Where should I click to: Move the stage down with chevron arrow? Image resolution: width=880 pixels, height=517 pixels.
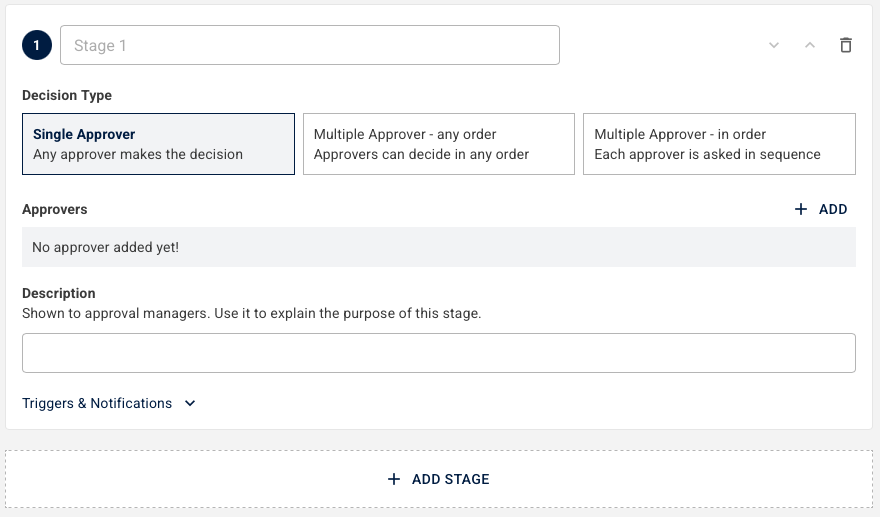[x=774, y=45]
